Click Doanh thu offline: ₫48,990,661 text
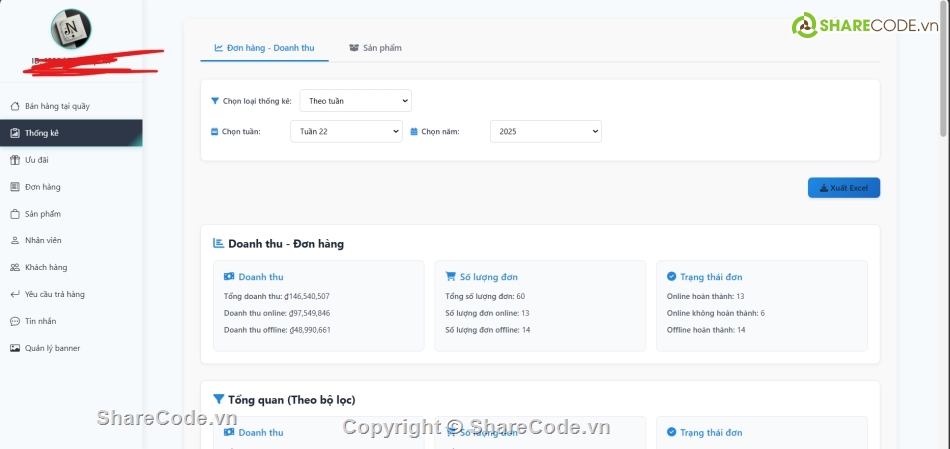The image size is (950, 449). [x=277, y=330]
